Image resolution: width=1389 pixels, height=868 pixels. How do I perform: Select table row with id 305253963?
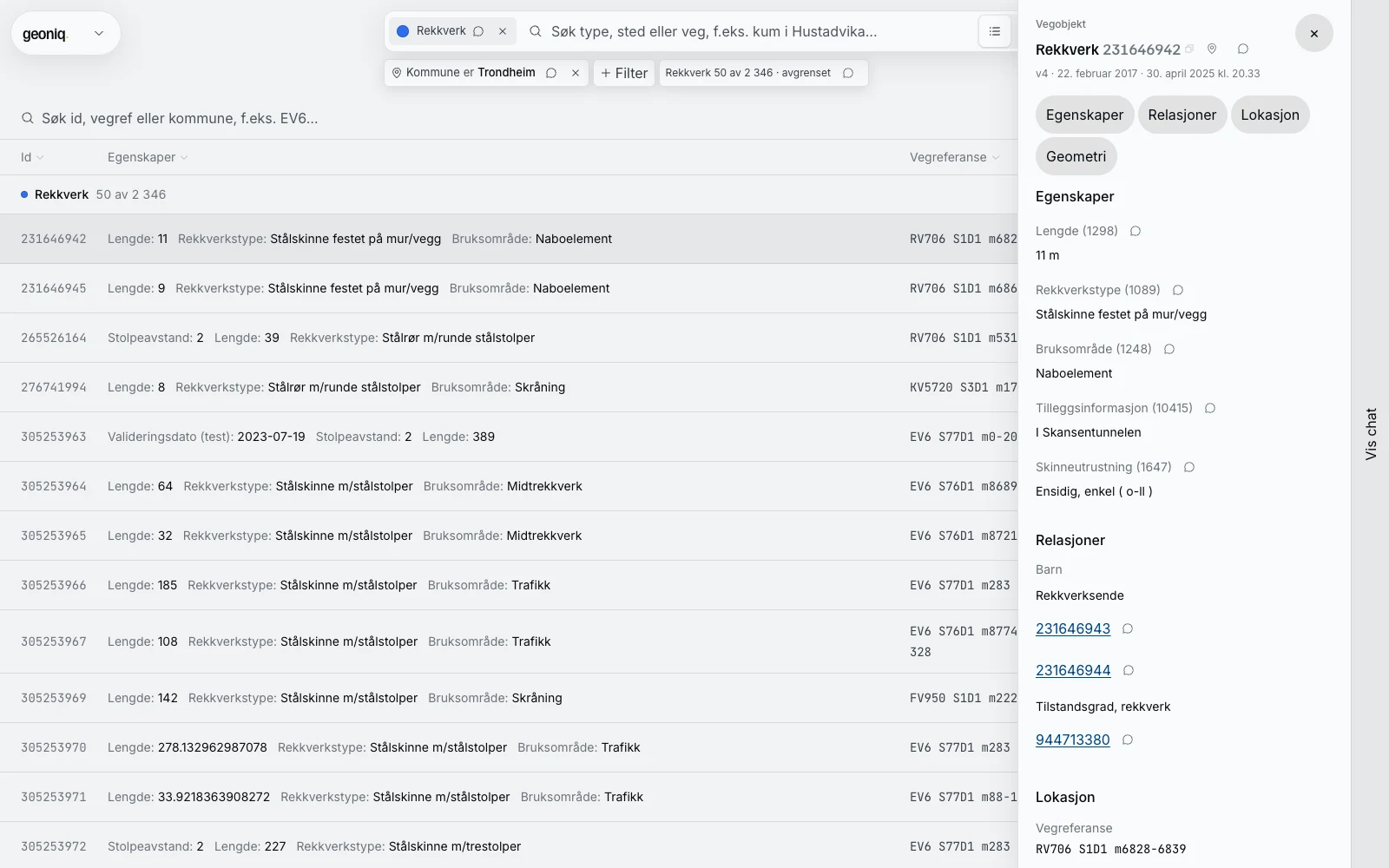pos(509,437)
